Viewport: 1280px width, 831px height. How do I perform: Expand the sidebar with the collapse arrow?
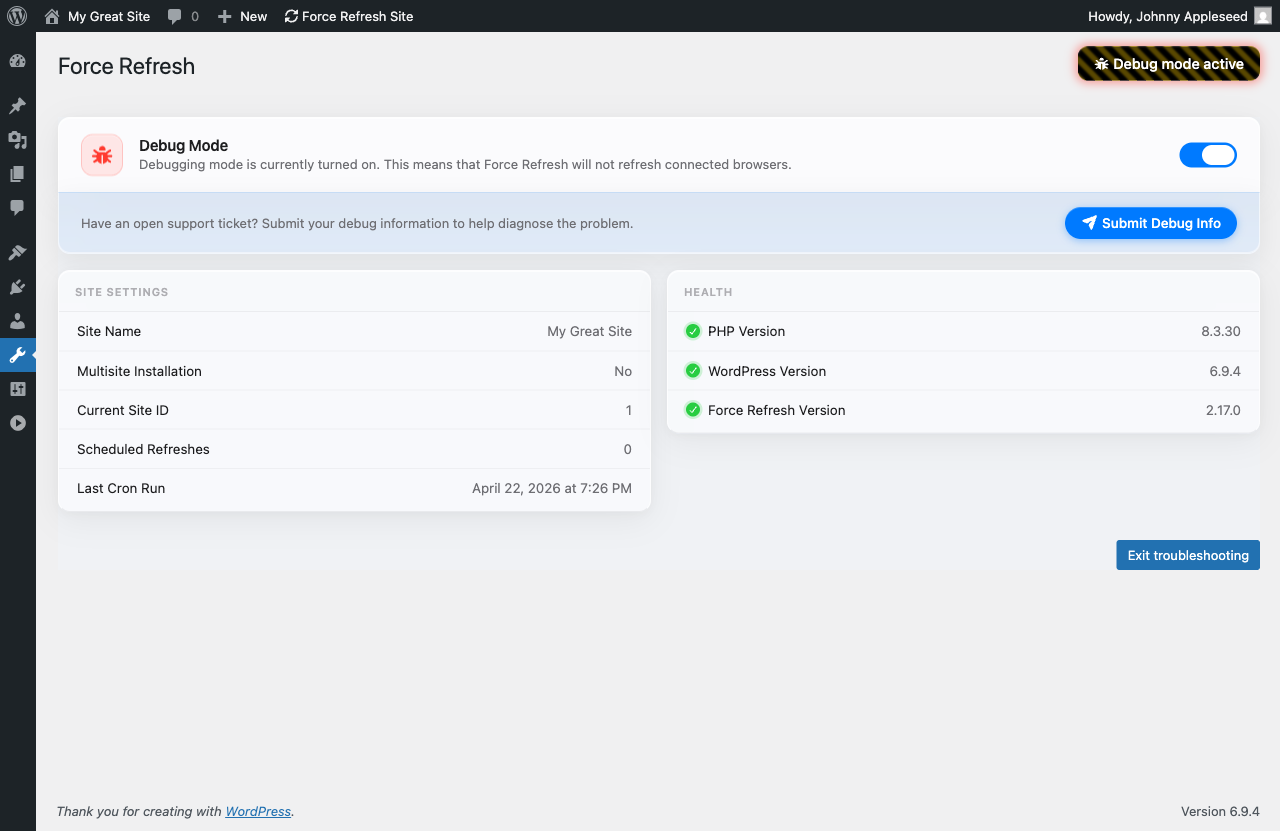pos(17,423)
